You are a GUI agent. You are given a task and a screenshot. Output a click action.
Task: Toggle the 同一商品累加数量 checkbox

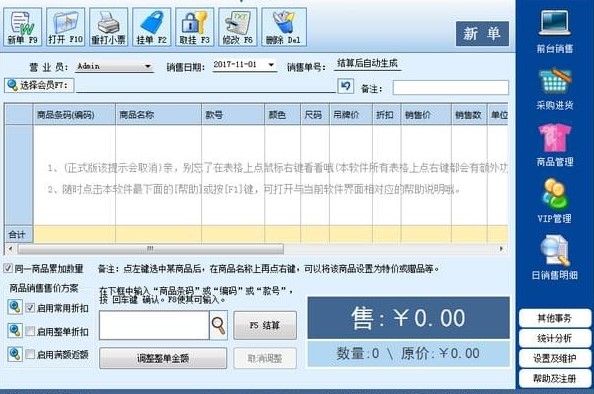tap(8, 268)
